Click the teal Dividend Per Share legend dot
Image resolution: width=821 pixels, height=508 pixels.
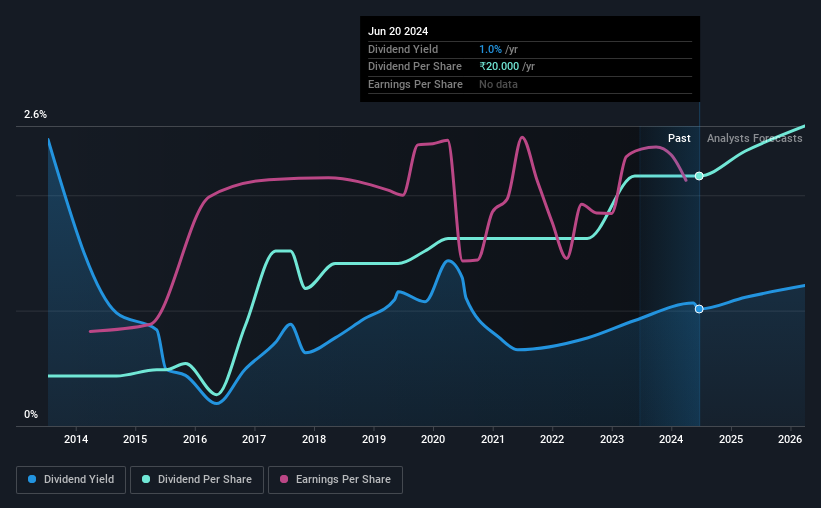click(x=146, y=479)
